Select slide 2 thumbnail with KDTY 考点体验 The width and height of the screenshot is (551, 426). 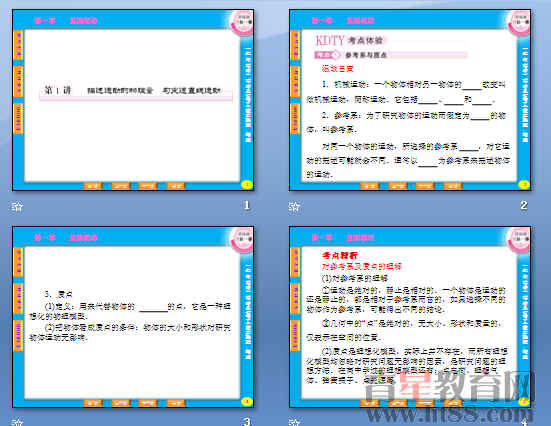tap(410, 100)
